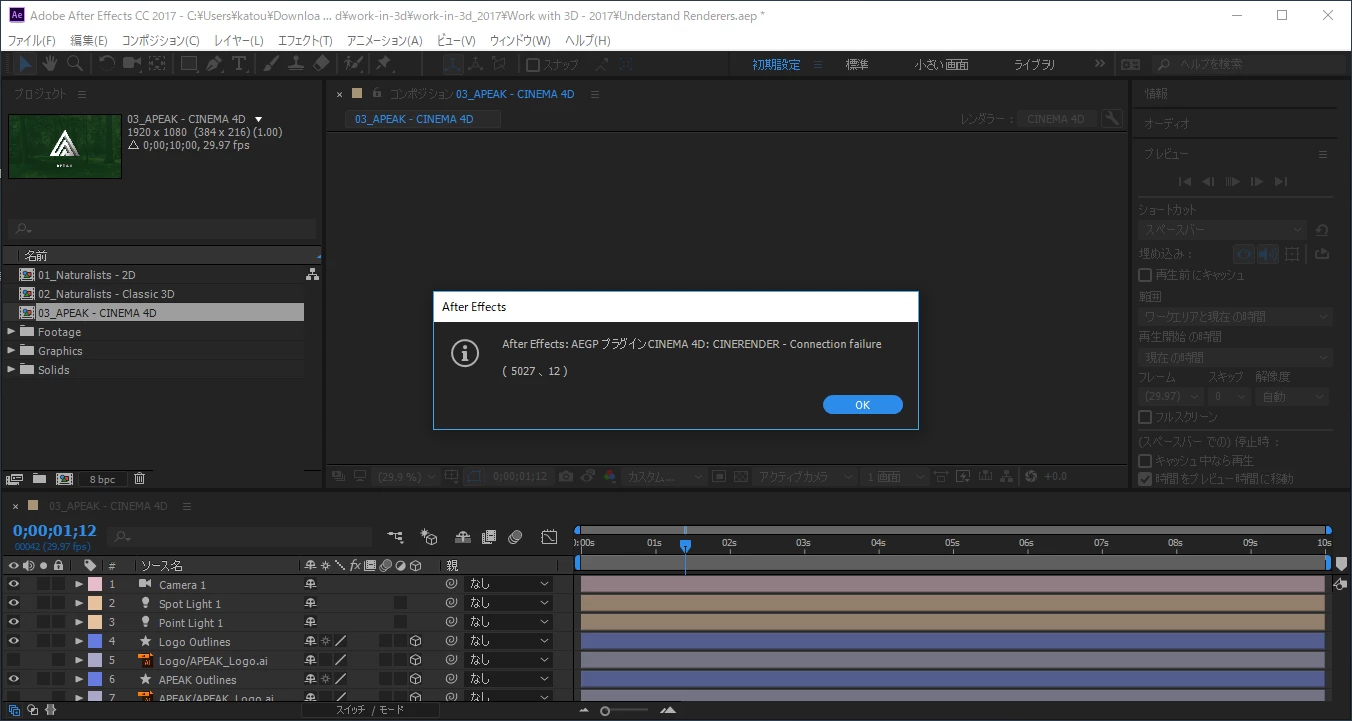
Task: Reset exposure in the viewer
Action: [x=1032, y=477]
